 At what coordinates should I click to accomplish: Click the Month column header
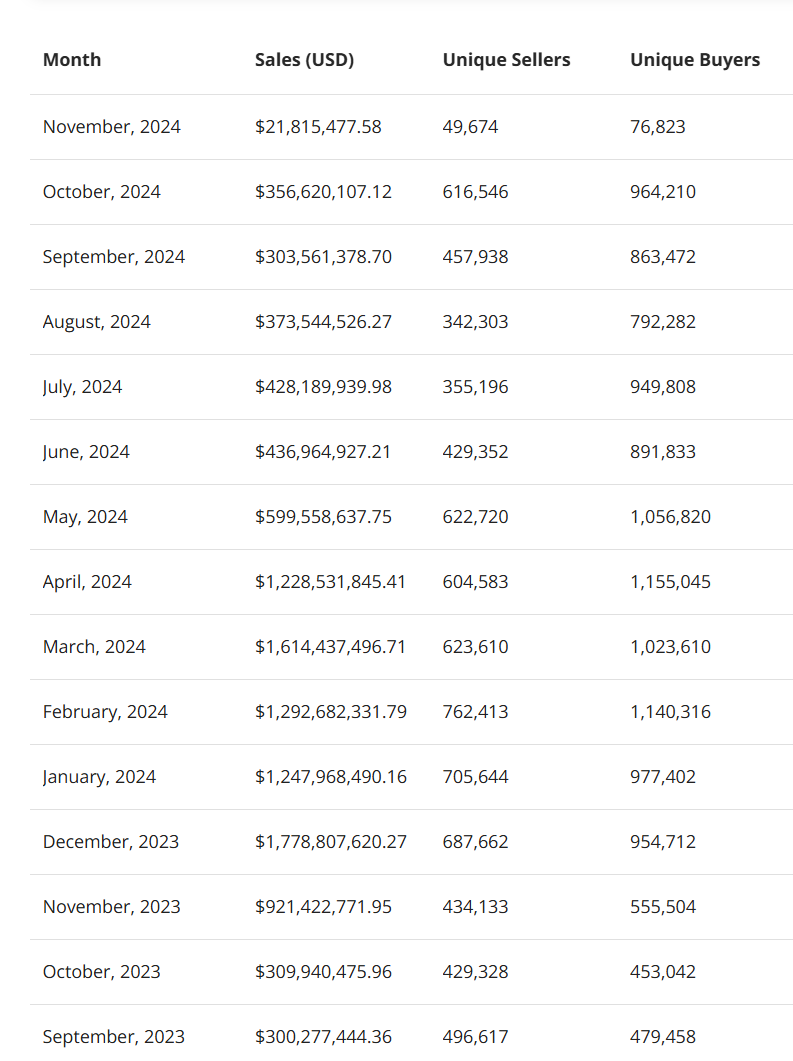coord(72,60)
